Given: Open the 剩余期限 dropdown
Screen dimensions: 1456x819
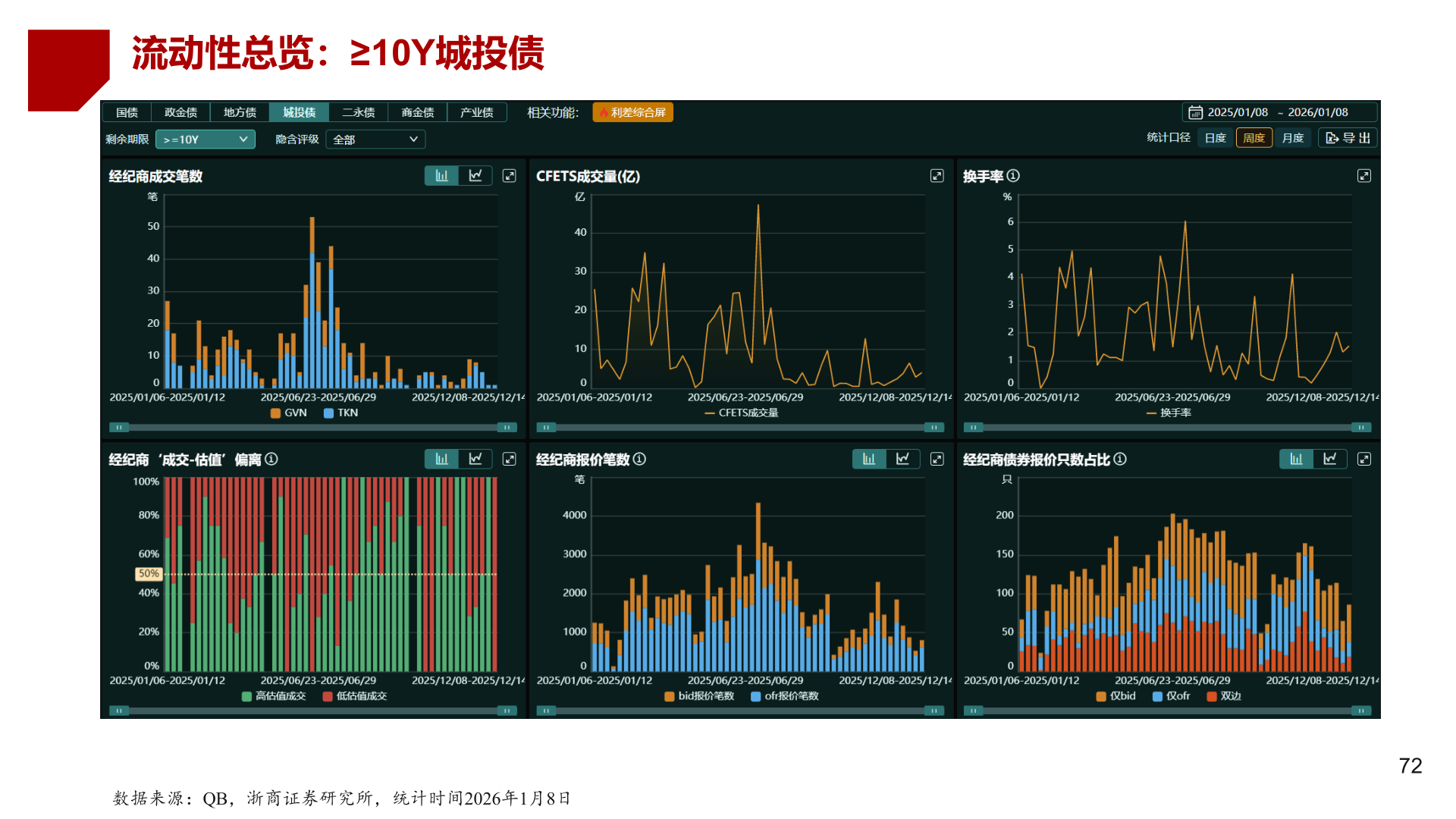Looking at the screenshot, I should [x=205, y=139].
